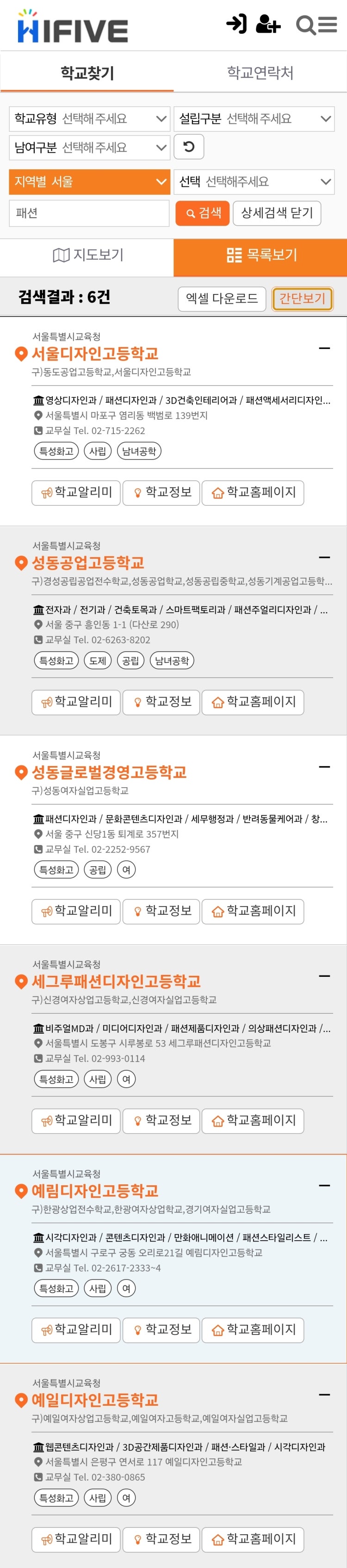Click the keyword input field containing 패션
The height and width of the screenshot is (1568, 347).
pos(89,213)
